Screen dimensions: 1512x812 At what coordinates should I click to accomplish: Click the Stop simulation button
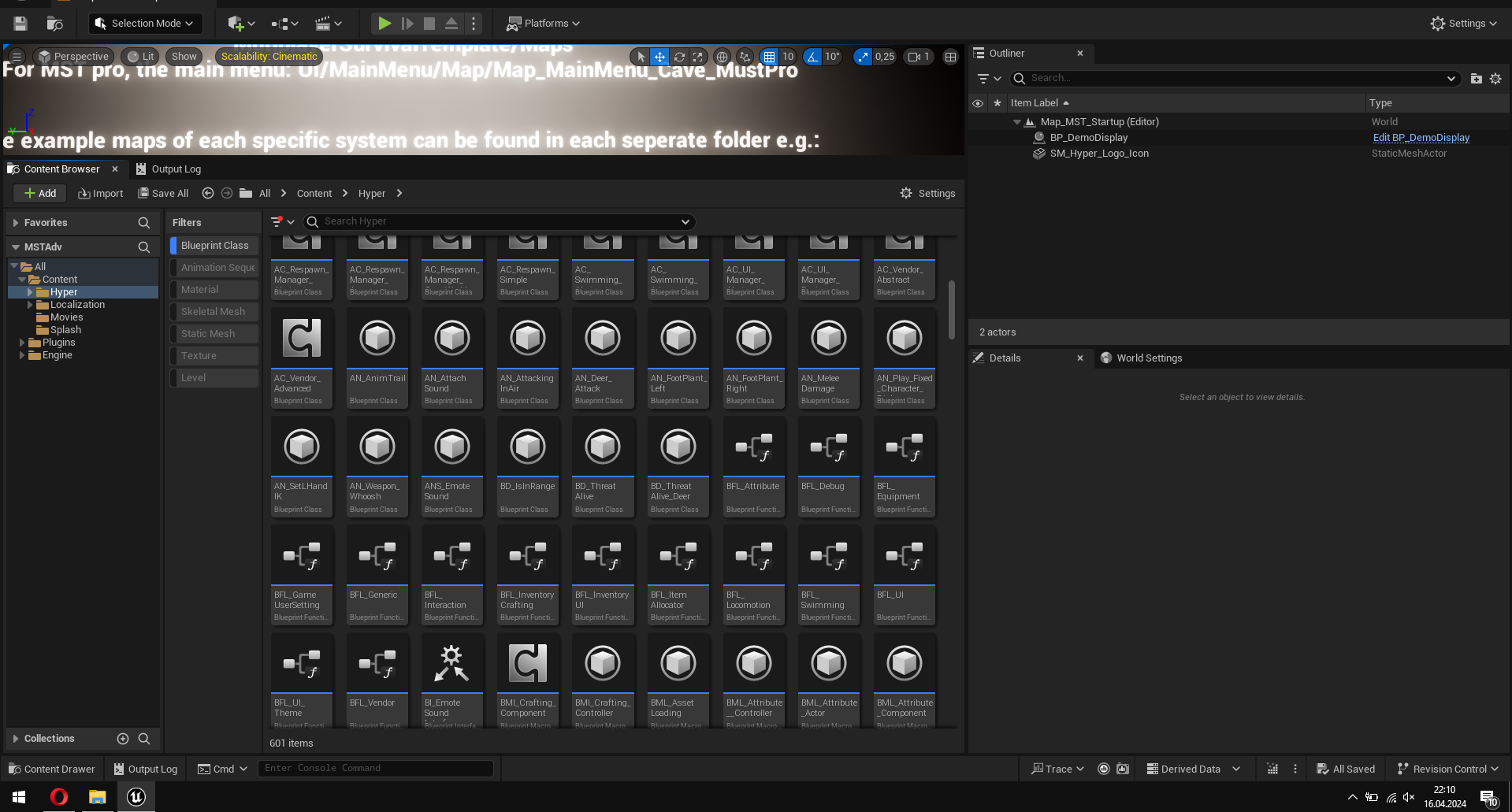click(429, 24)
